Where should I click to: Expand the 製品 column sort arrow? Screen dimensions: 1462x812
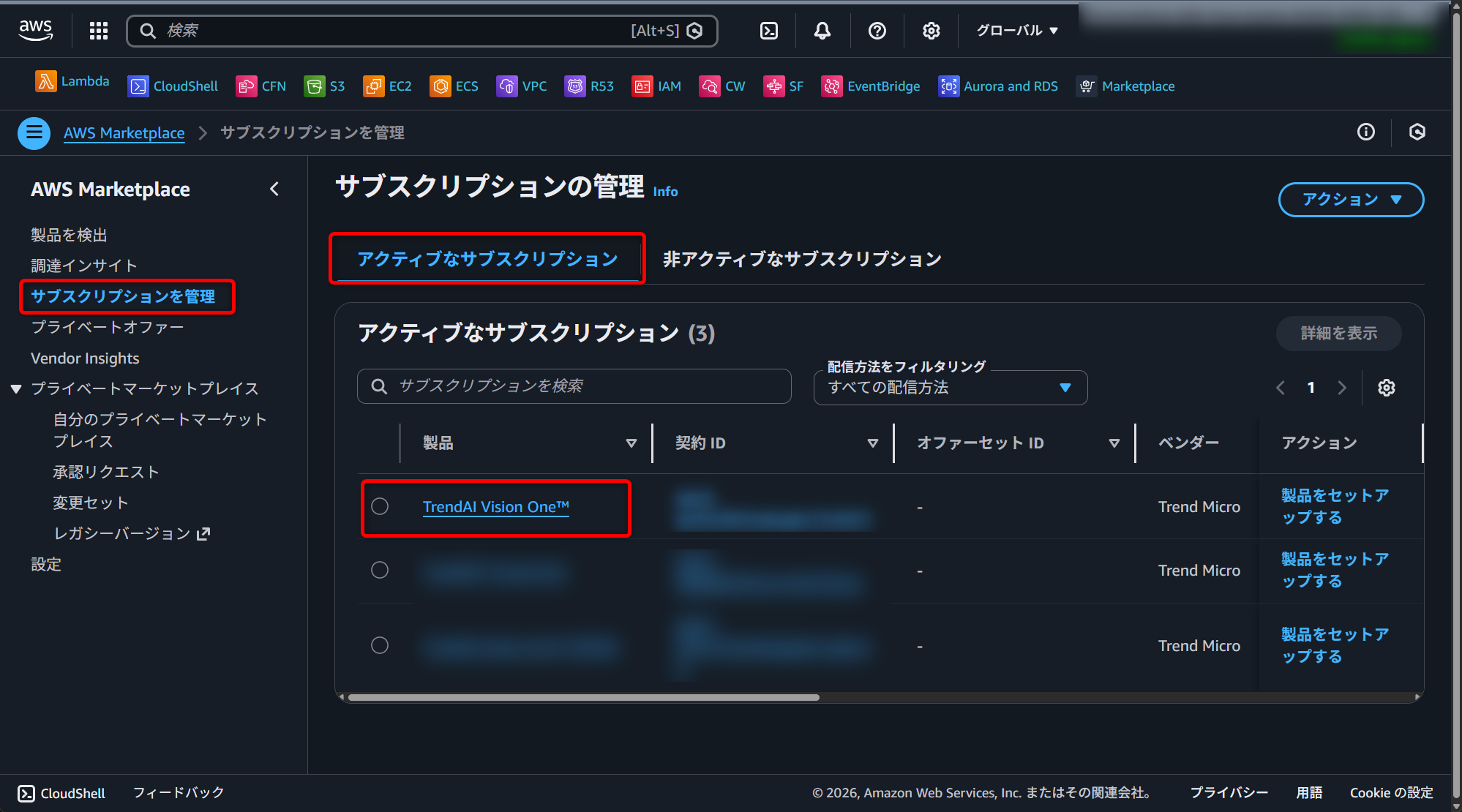pyautogui.click(x=631, y=443)
